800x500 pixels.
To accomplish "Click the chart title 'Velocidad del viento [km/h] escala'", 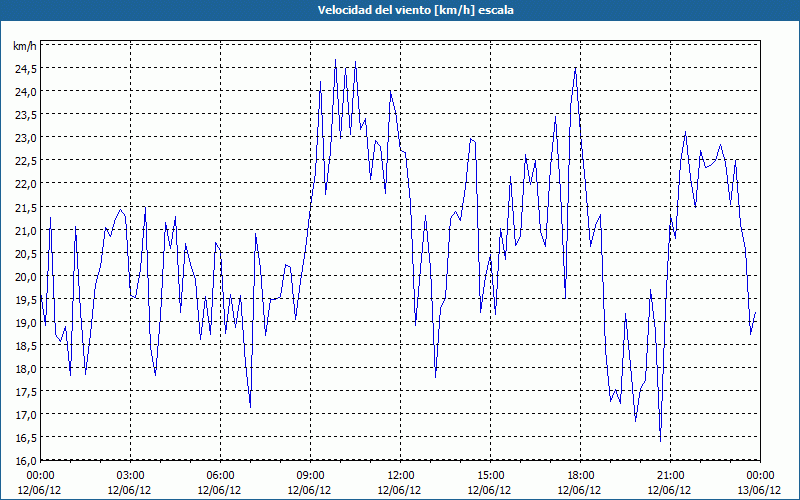I will 415,10.
